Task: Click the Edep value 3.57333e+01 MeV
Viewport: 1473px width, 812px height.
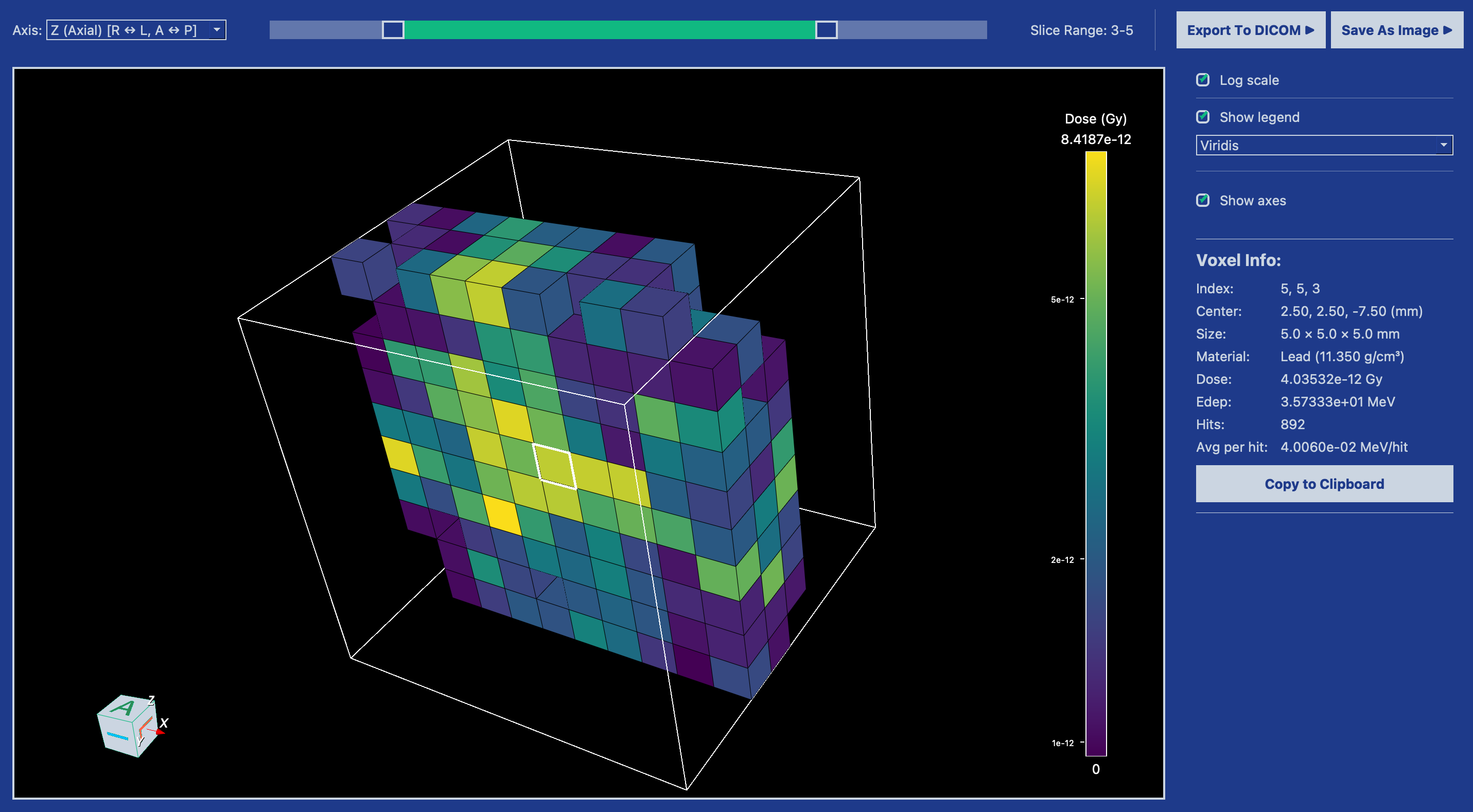Action: [1338, 401]
